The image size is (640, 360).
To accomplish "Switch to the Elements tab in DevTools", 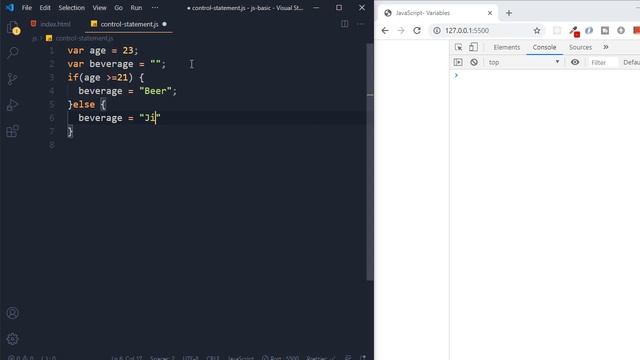I will click(507, 47).
